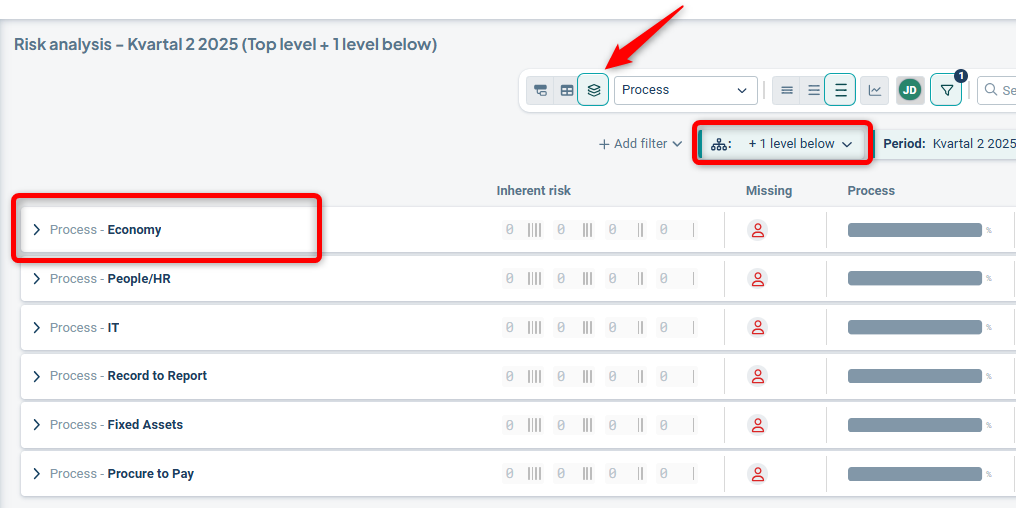The width and height of the screenshot is (1016, 508).
Task: Open the Process grouping dropdown
Action: (x=685, y=90)
